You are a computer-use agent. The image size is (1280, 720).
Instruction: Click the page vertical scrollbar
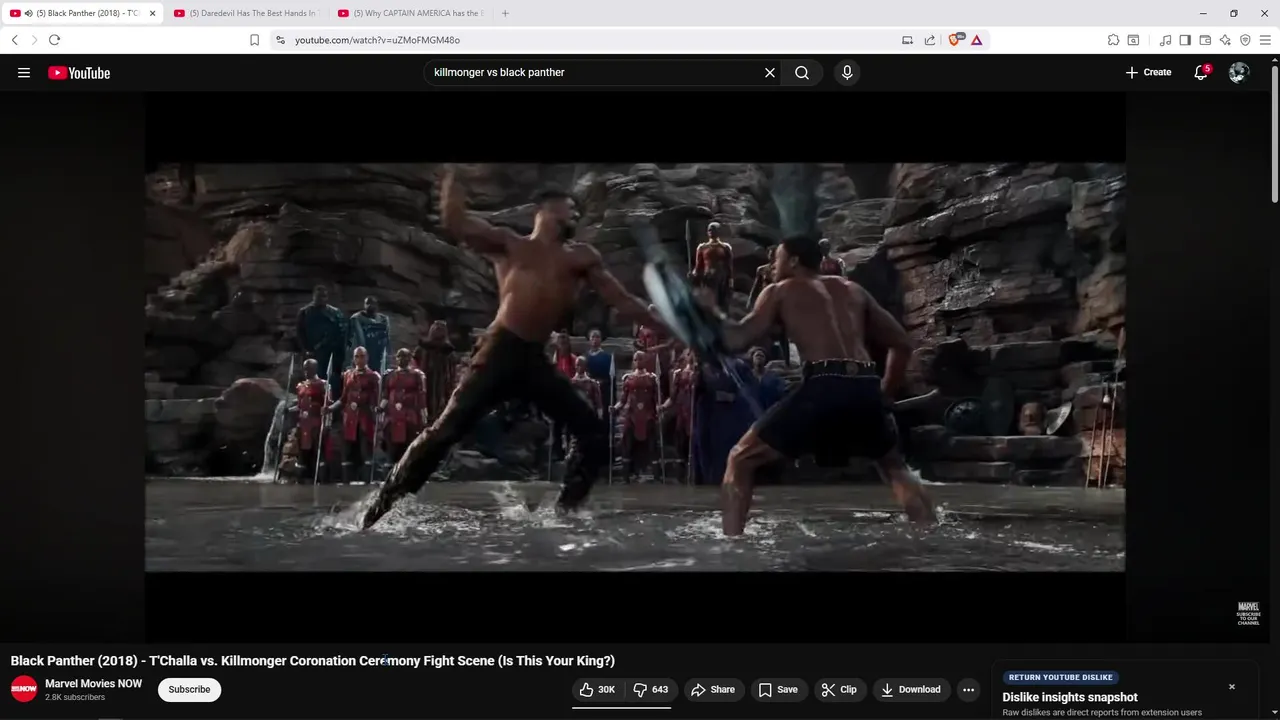tap(1274, 133)
